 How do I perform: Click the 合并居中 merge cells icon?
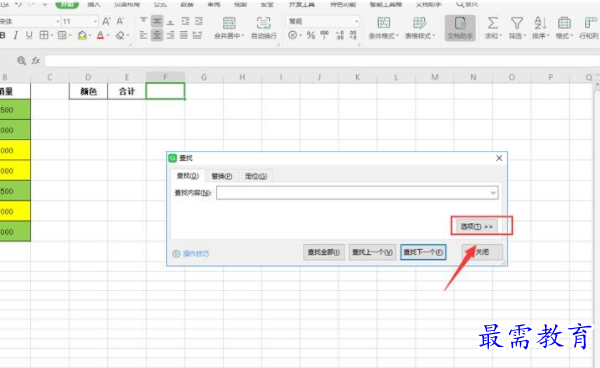click(229, 23)
